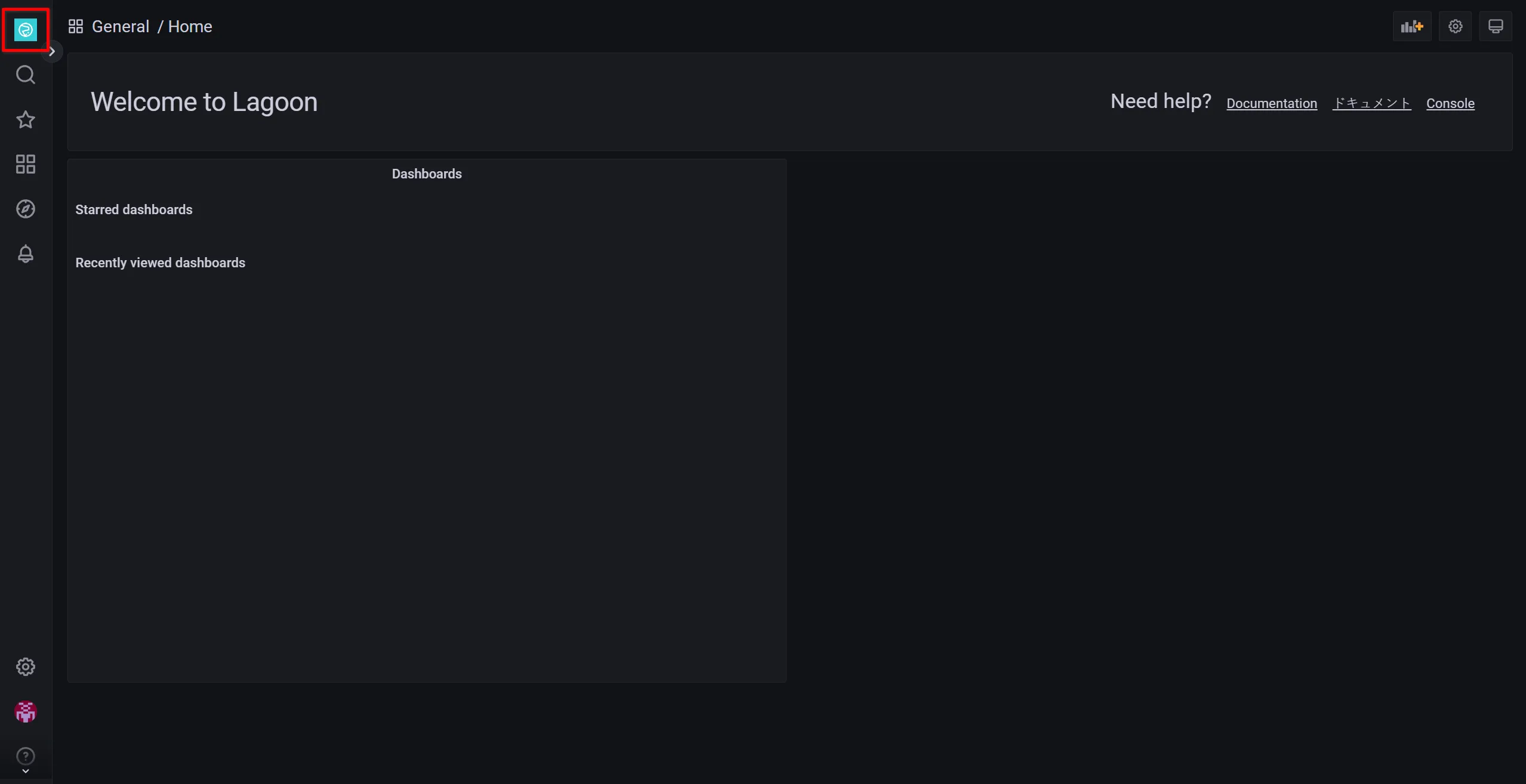Click the breadcrumb grid icon next to General
This screenshot has width=1526, height=784.
[x=76, y=26]
